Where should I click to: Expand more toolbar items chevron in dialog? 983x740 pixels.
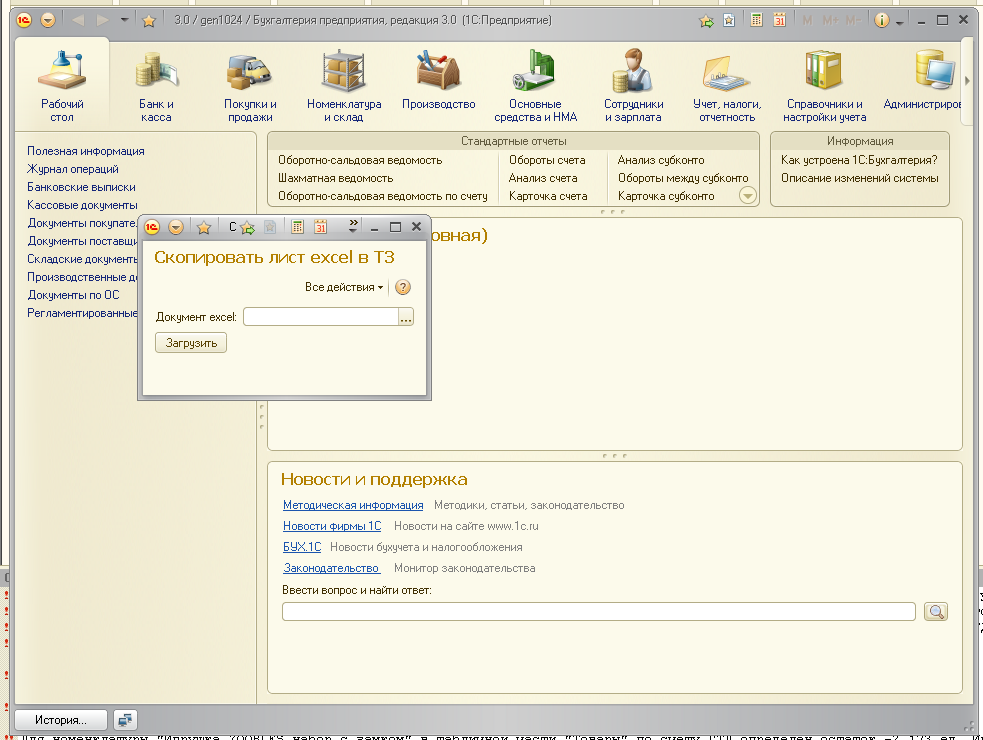click(x=353, y=226)
